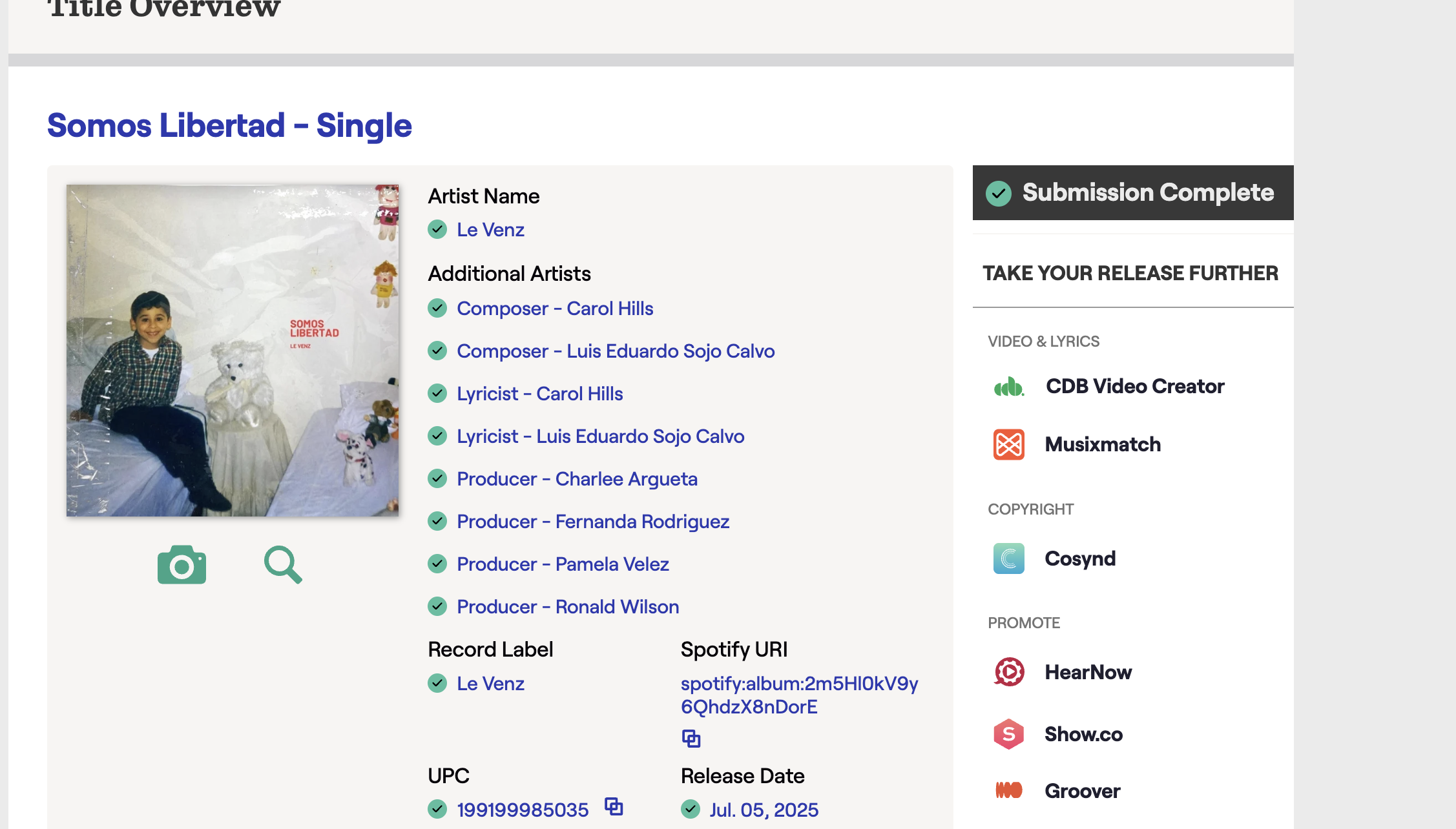Click the check icon beside Record Label Le Venz

pyautogui.click(x=437, y=683)
